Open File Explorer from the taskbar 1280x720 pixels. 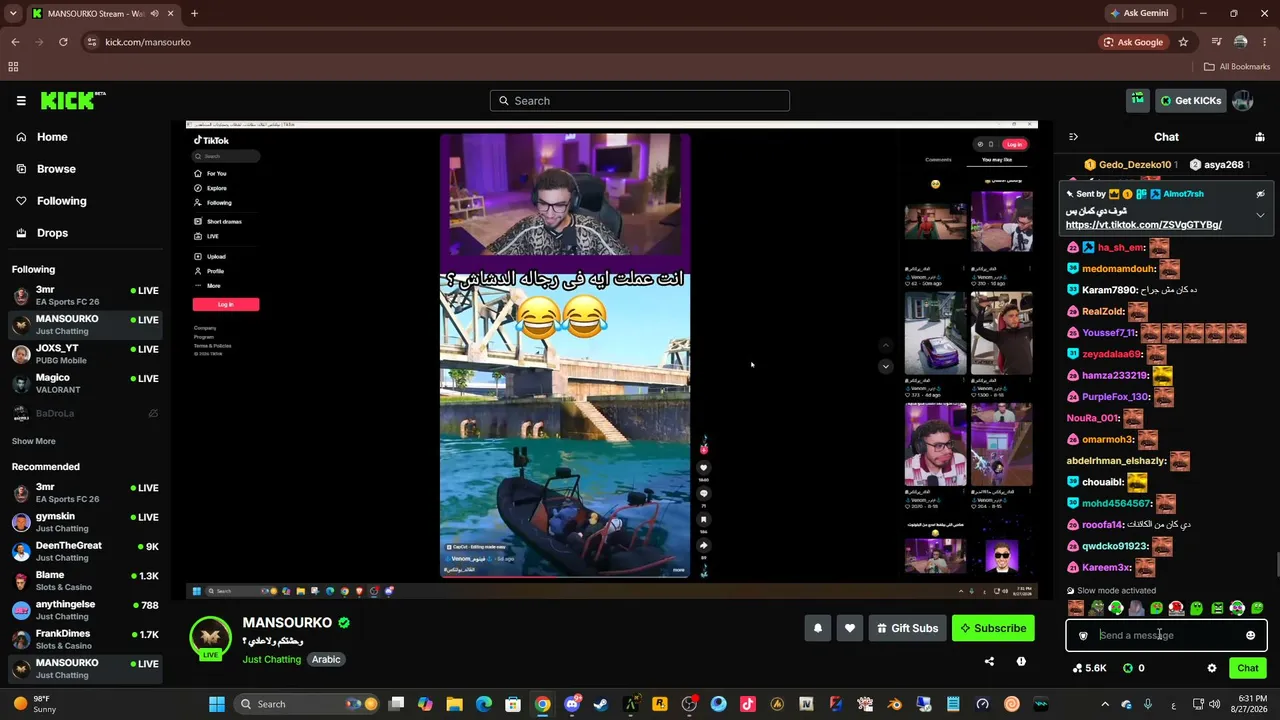coord(455,704)
